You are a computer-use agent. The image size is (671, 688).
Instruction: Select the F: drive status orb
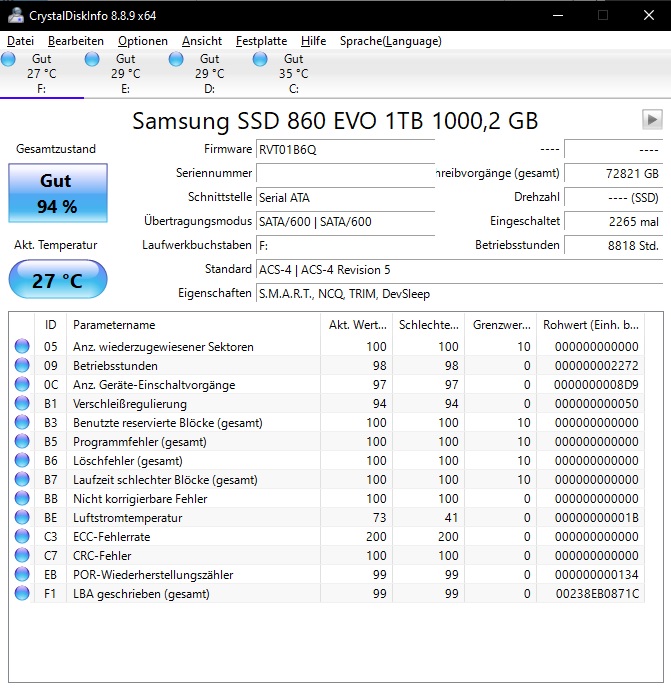[8, 59]
